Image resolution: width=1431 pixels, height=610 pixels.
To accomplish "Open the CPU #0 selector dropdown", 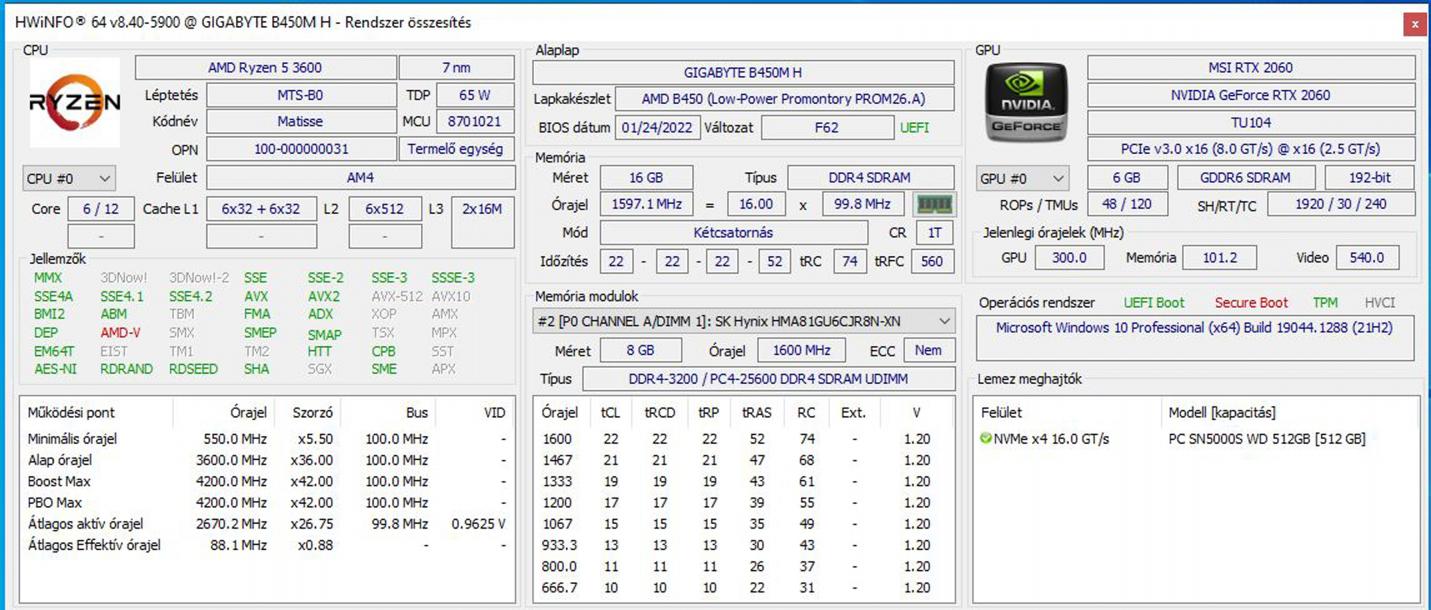I will coord(69,179).
